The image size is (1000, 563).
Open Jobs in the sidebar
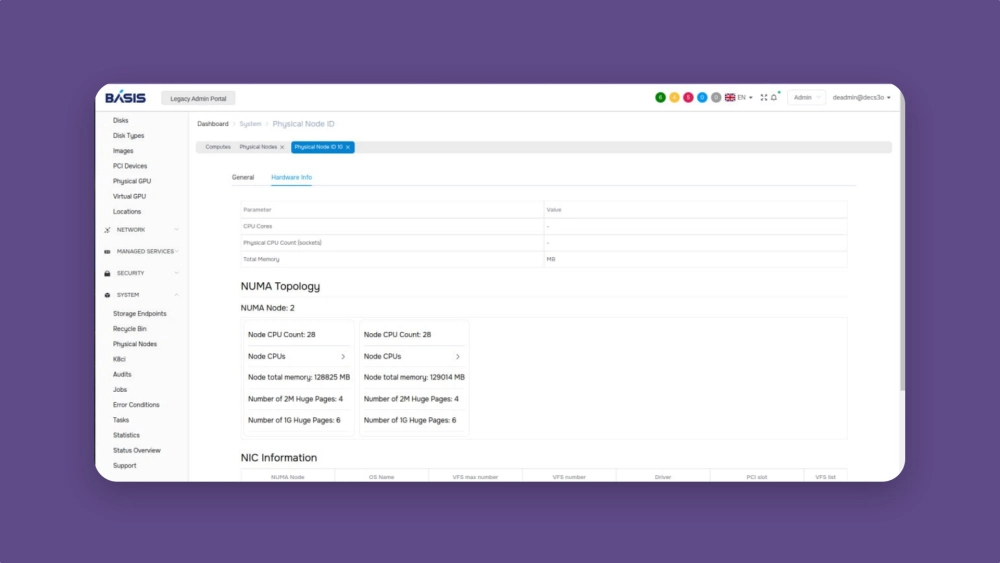point(120,390)
